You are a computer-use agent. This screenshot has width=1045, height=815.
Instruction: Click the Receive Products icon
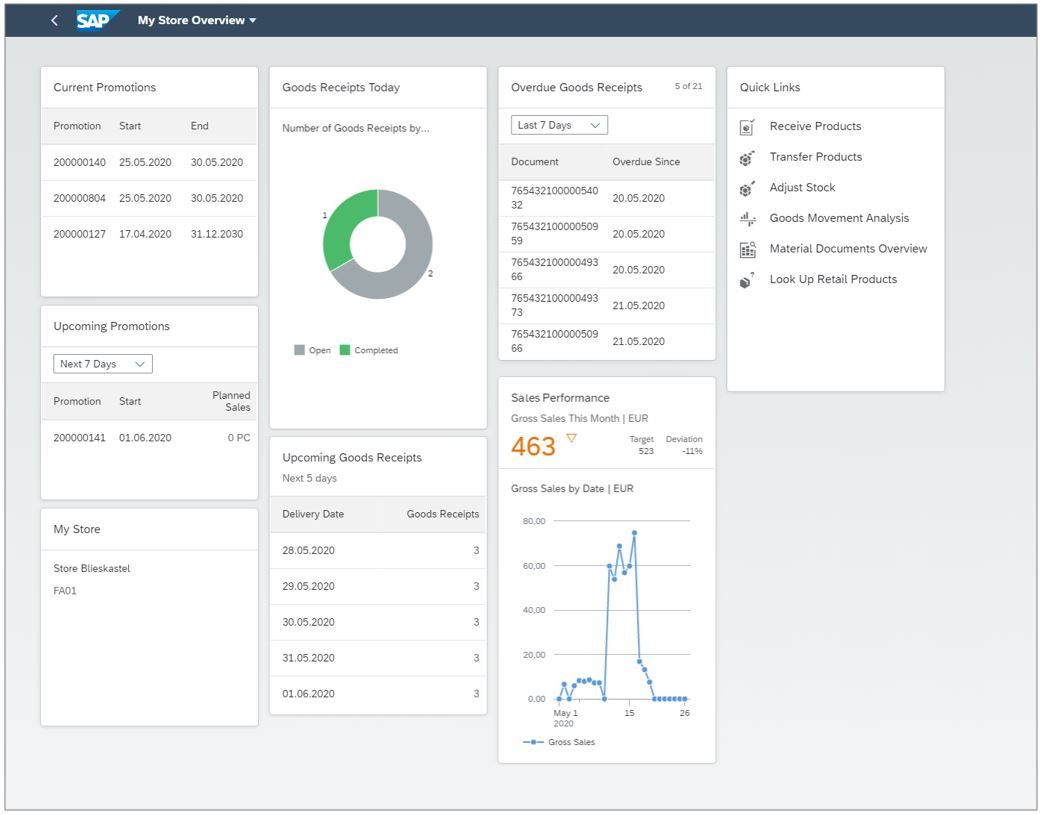745,126
